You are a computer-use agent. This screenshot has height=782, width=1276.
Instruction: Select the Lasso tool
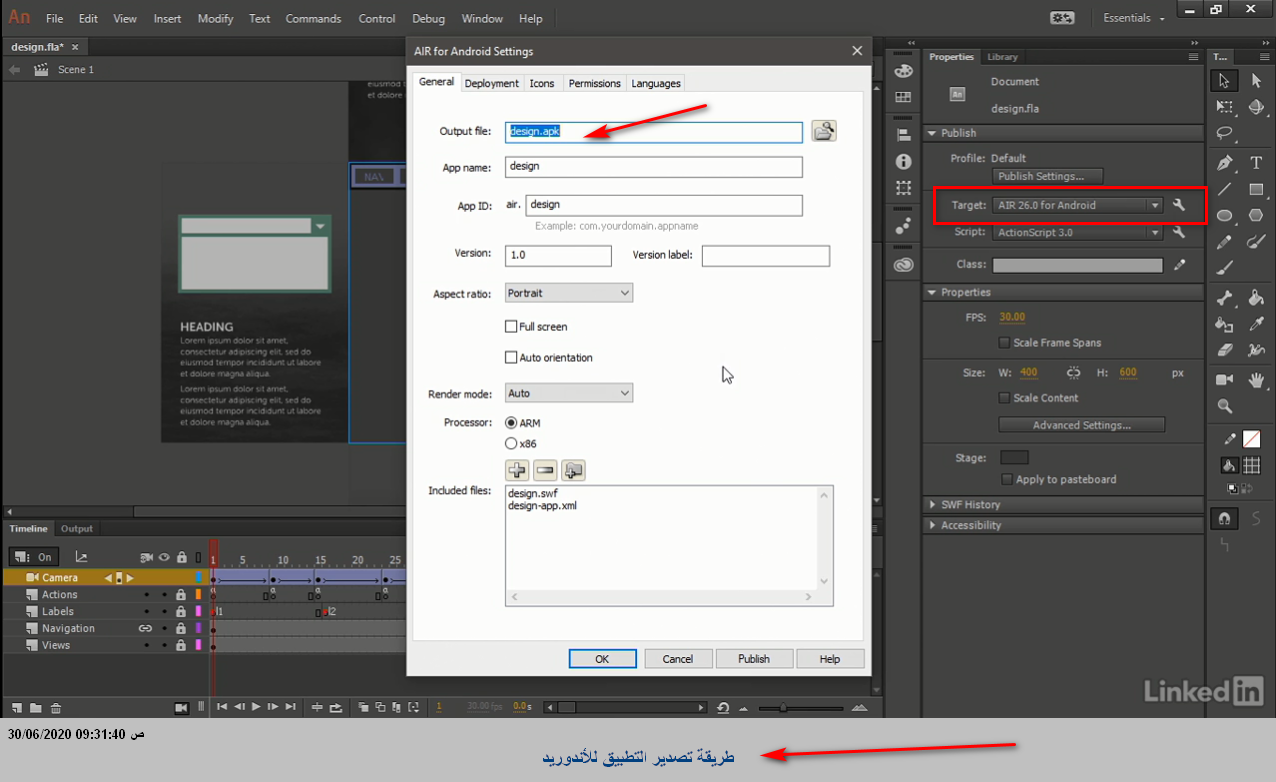1224,133
